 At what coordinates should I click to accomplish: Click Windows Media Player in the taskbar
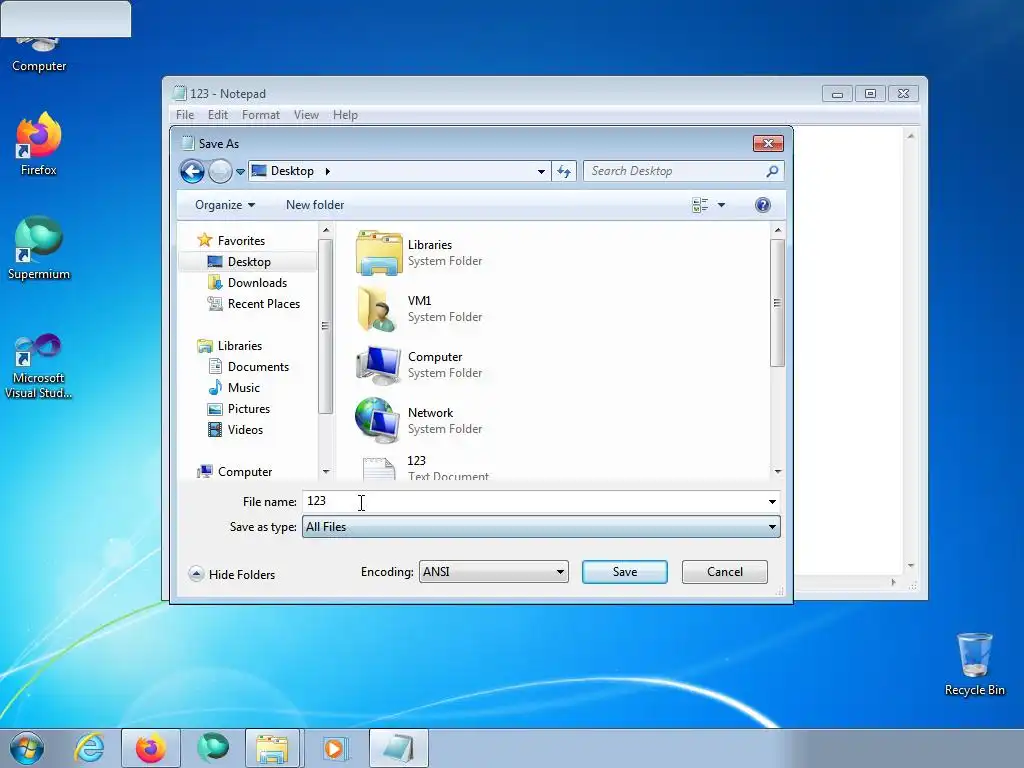335,748
